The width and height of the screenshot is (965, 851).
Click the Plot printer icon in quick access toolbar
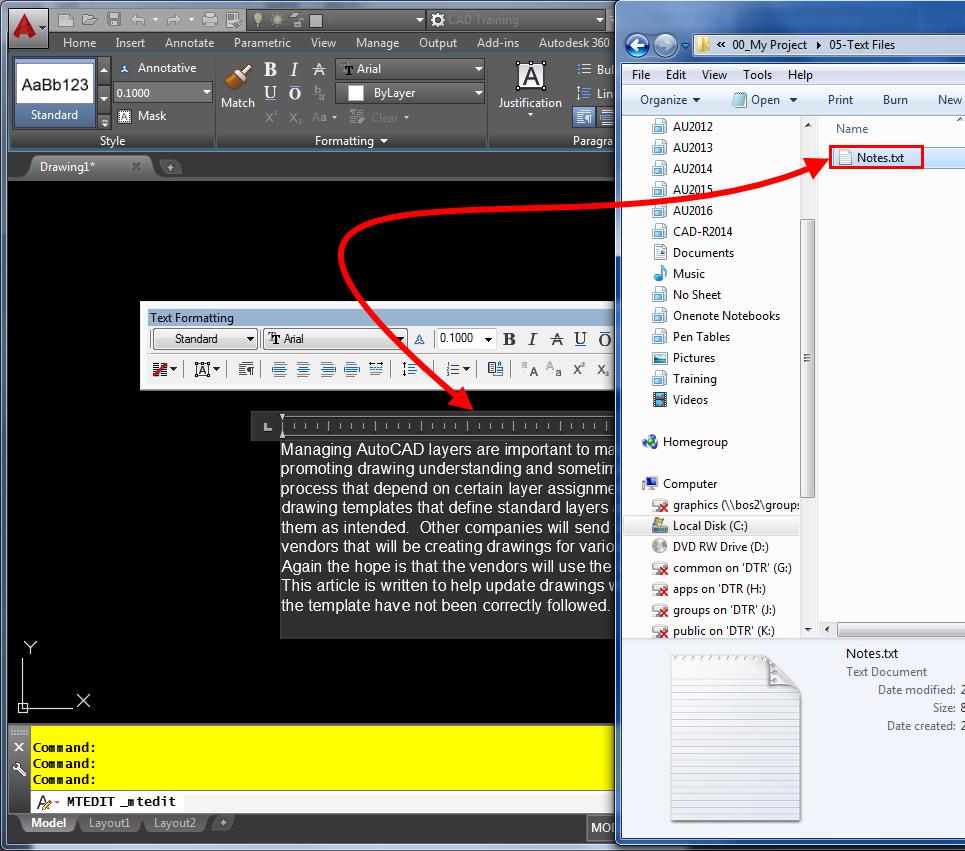210,20
